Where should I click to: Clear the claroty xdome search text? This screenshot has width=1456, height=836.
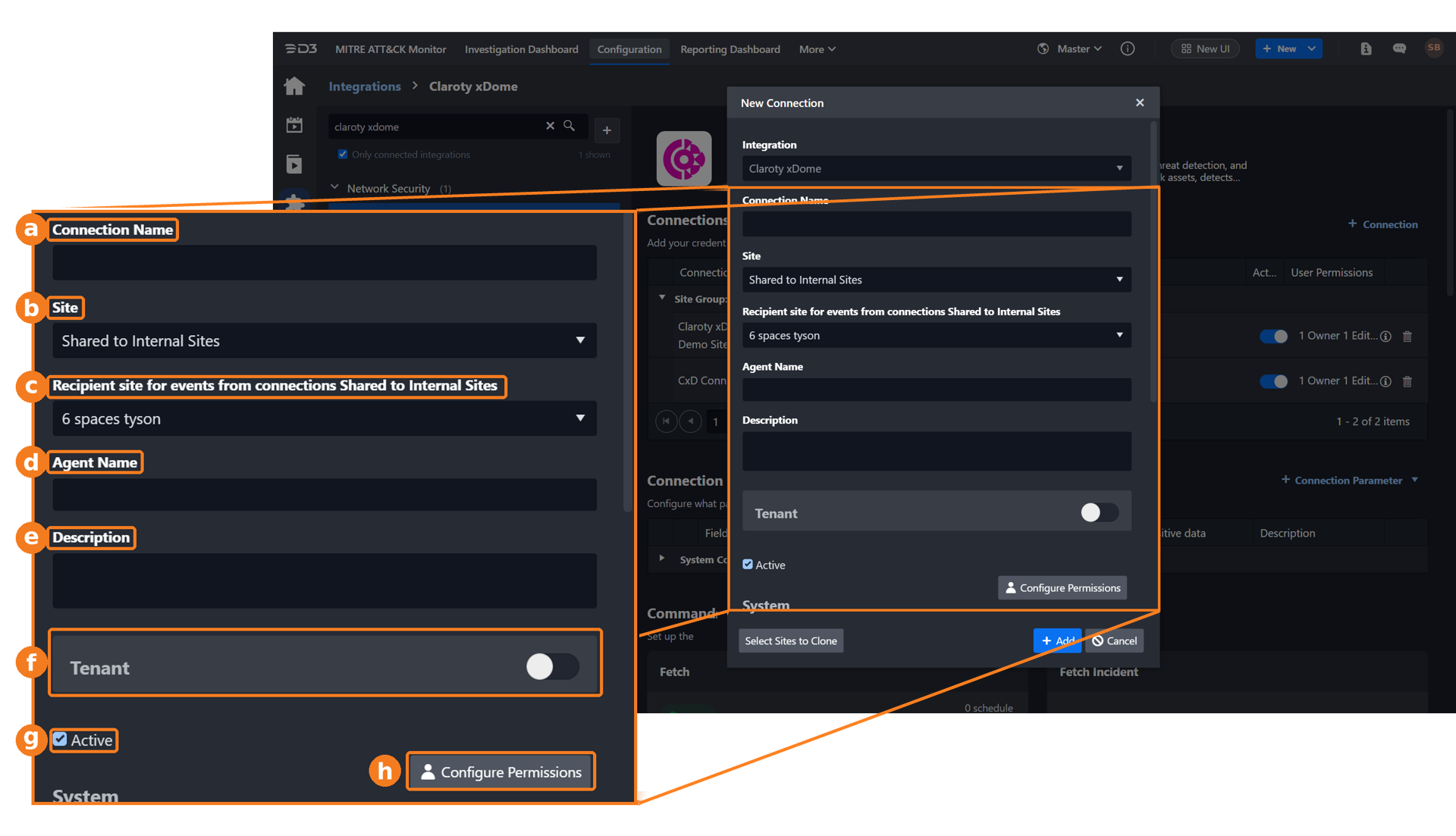point(550,126)
